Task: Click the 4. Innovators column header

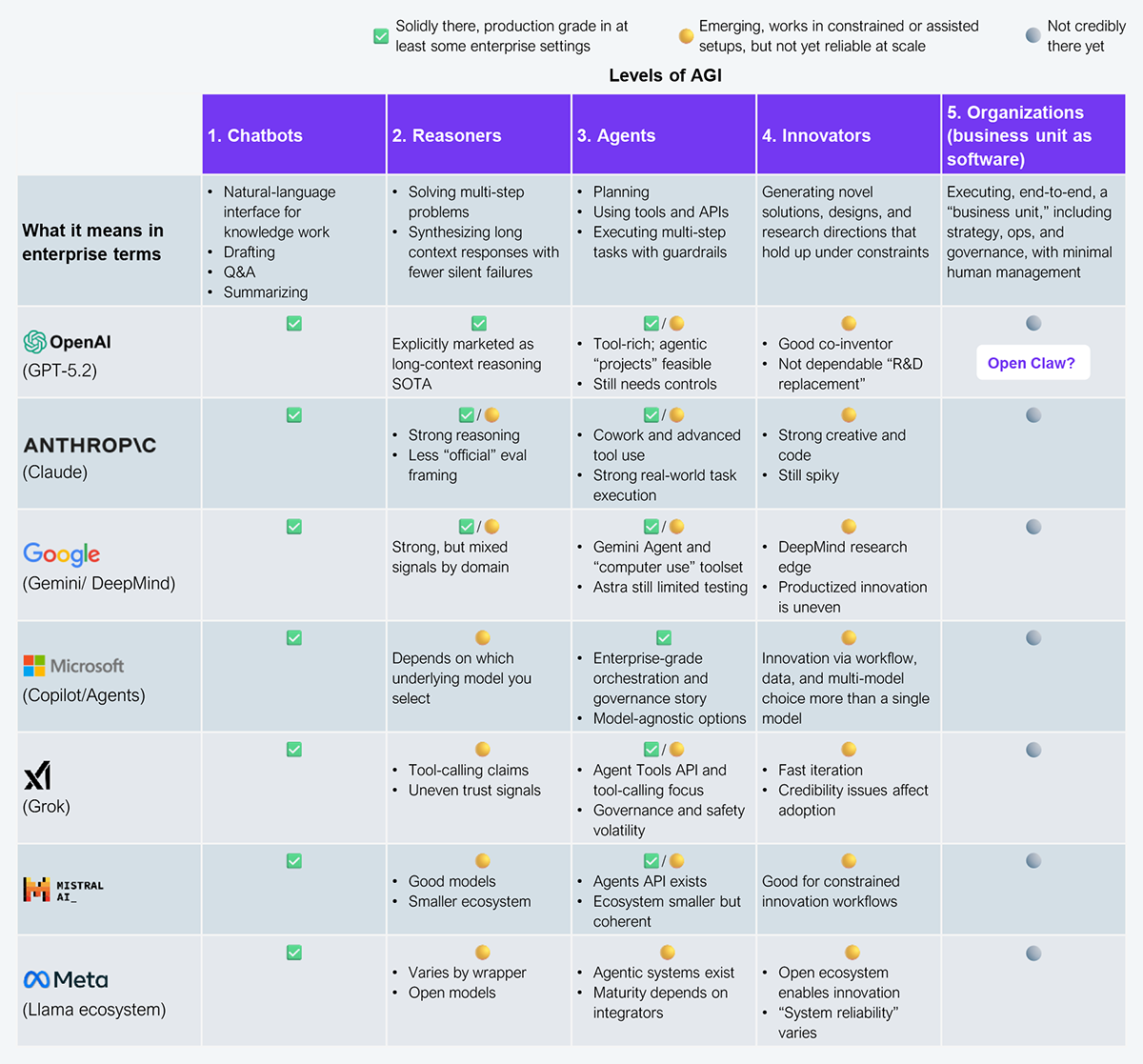Action: coord(849,135)
